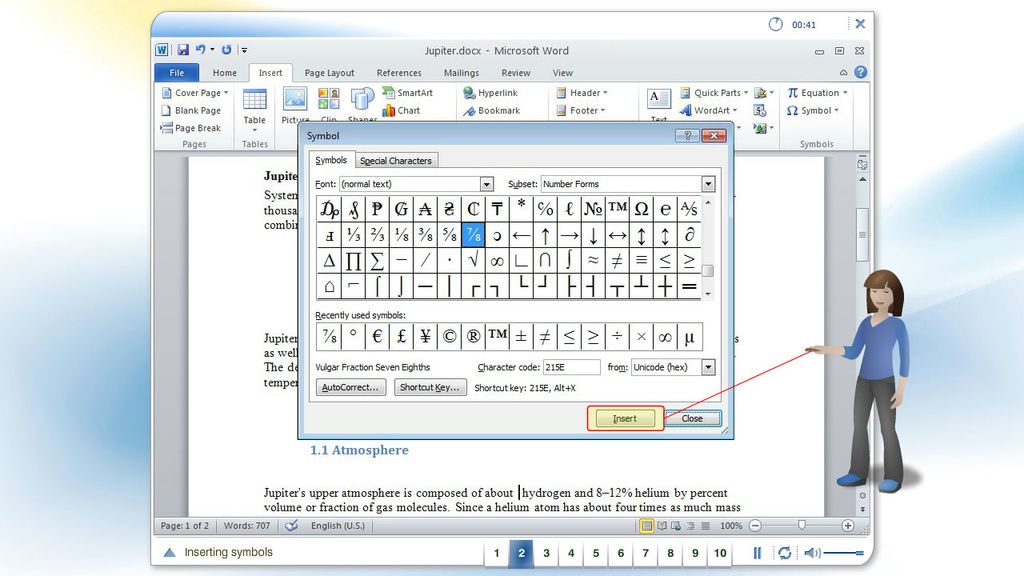This screenshot has width=1024, height=576.
Task: Open the Cover Page dropdown
Action: tap(195, 93)
